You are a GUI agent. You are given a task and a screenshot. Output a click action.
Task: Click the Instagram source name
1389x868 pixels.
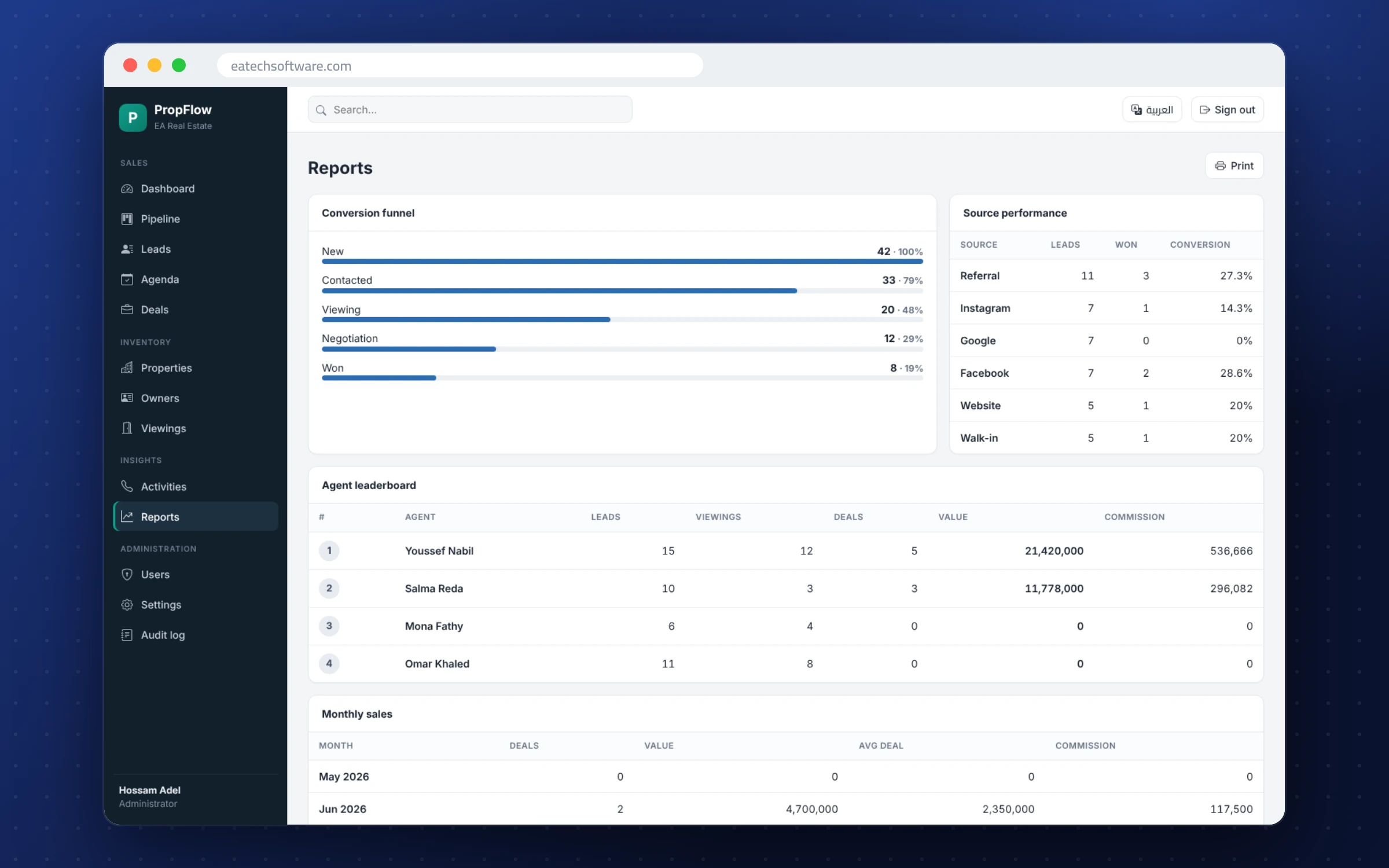(x=985, y=308)
